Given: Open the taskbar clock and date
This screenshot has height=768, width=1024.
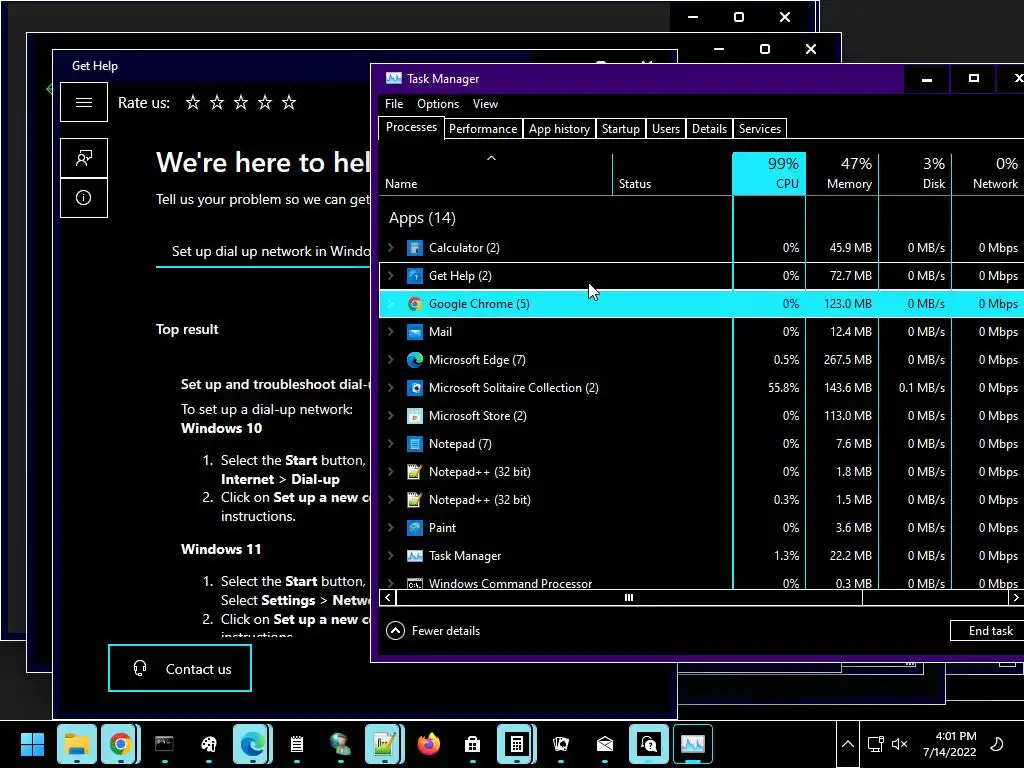Looking at the screenshot, I should pos(950,744).
